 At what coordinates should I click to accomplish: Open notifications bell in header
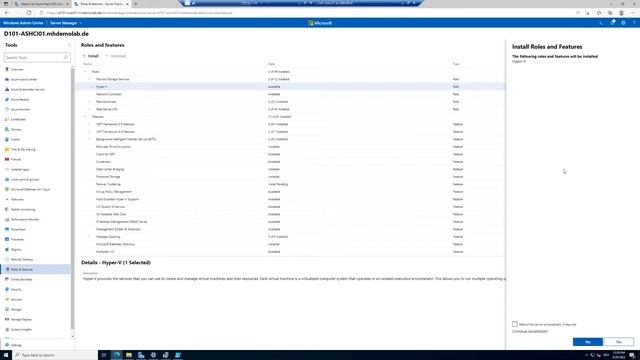(x=613, y=23)
